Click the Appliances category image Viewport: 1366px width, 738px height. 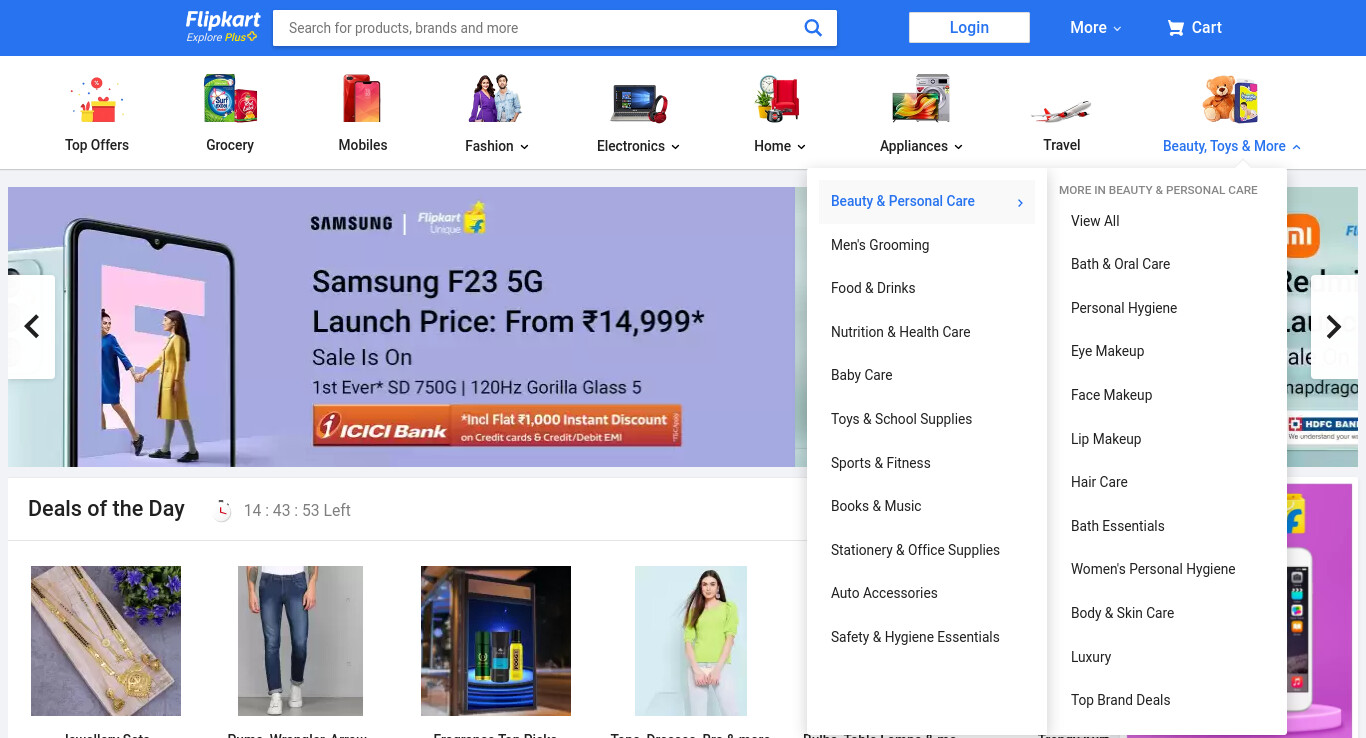tap(921, 99)
